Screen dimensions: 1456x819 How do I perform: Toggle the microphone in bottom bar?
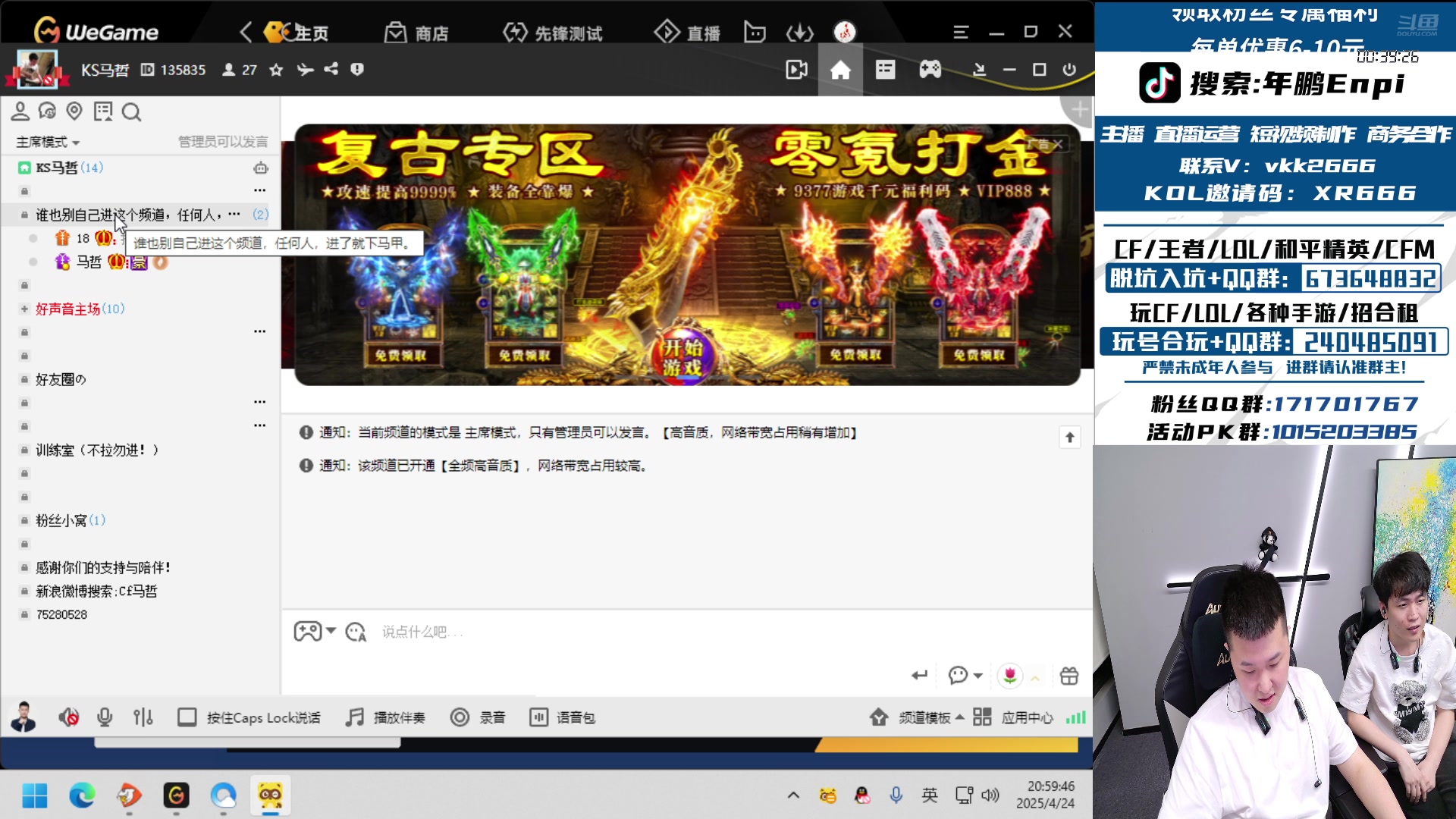pyautogui.click(x=105, y=717)
